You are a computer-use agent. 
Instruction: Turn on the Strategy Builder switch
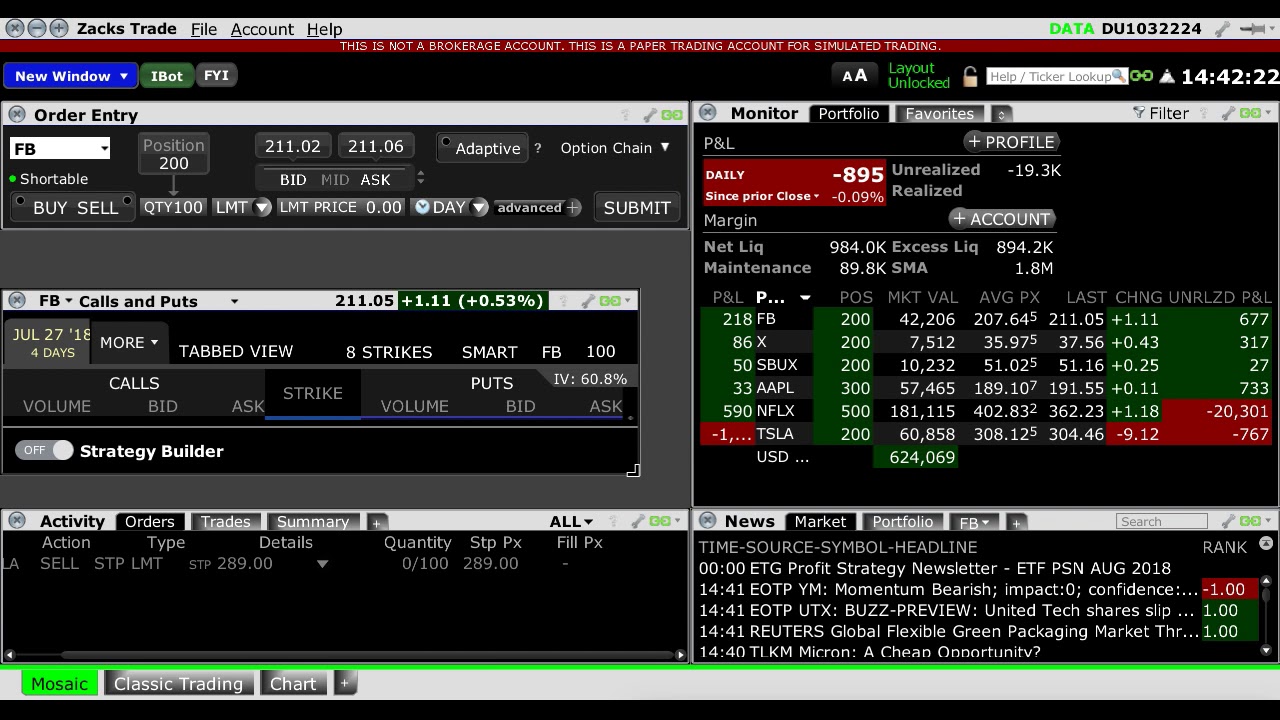[x=44, y=451]
